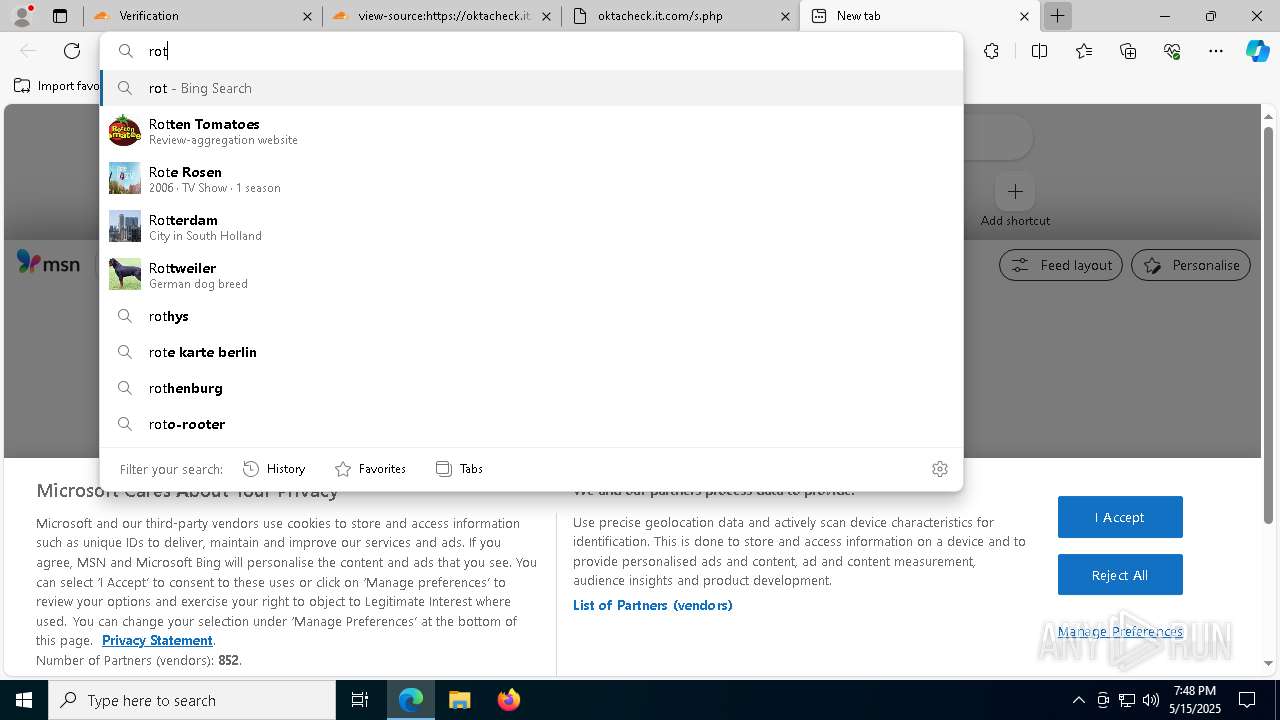Screen dimensions: 1280x720
Task: Click the Personalise button
Action: pos(1191,265)
